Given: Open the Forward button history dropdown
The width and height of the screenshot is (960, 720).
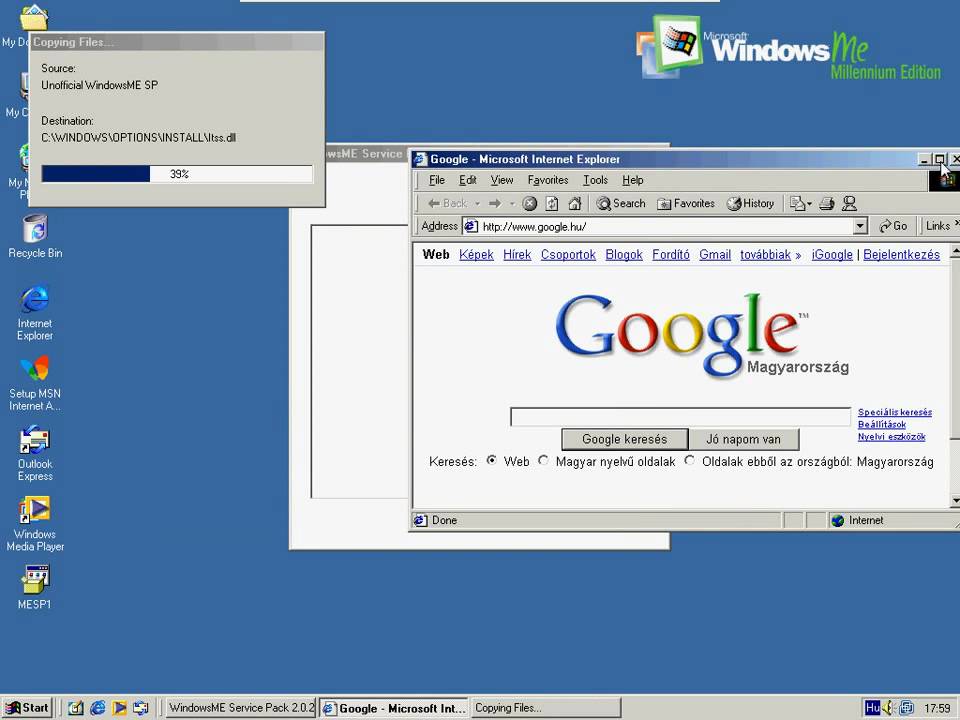Looking at the screenshot, I should pyautogui.click(x=512, y=203).
